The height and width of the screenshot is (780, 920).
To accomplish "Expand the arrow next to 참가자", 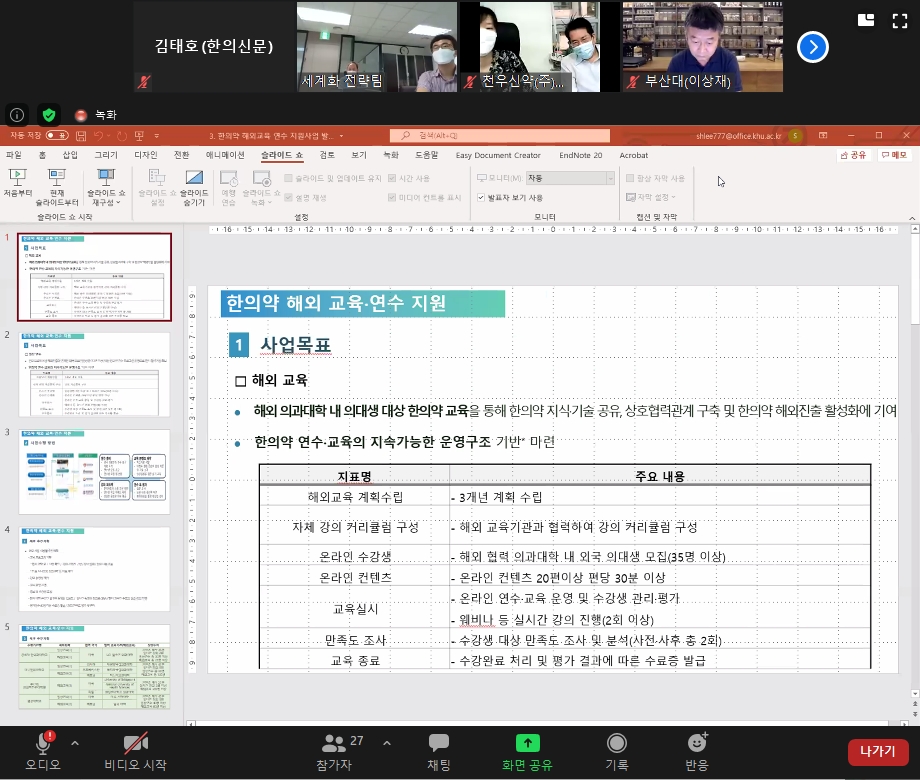I will pyautogui.click(x=386, y=743).
